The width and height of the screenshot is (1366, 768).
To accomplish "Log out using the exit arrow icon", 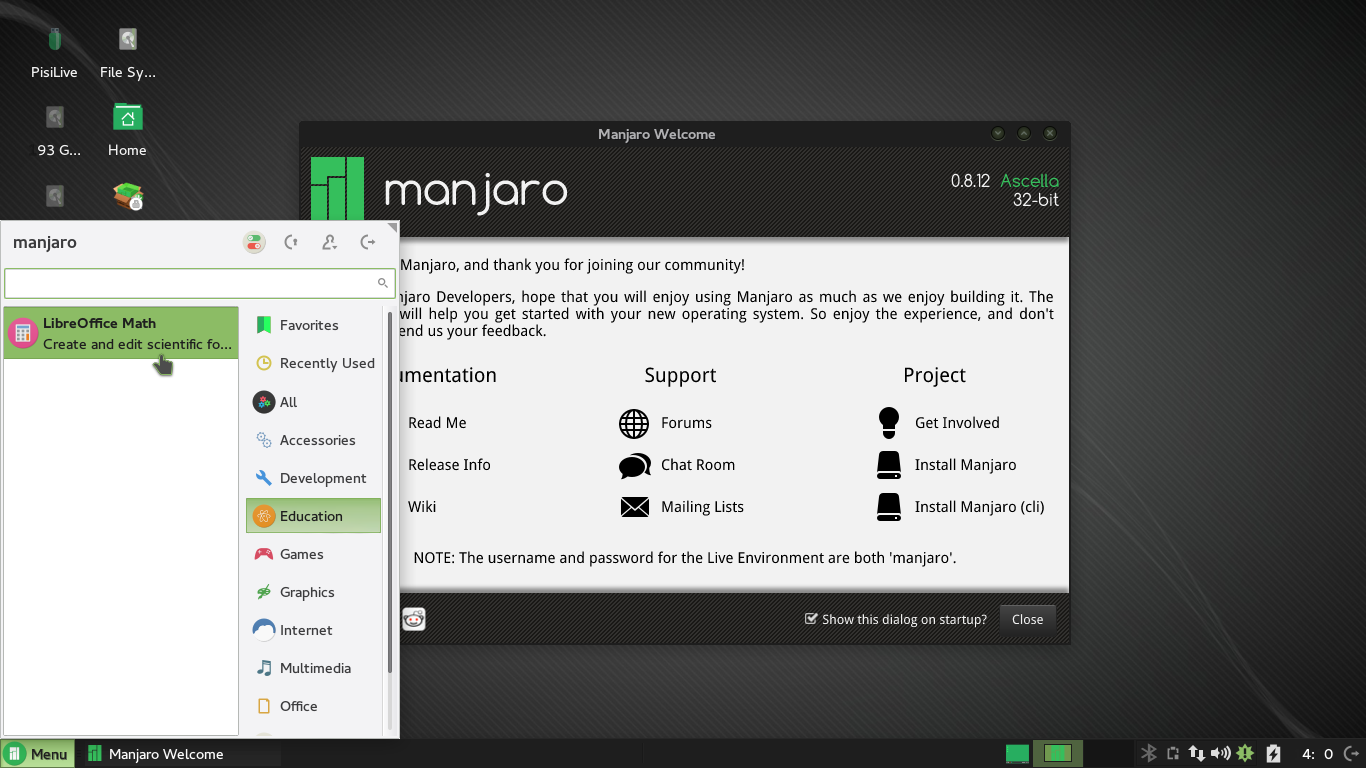I will (x=367, y=242).
